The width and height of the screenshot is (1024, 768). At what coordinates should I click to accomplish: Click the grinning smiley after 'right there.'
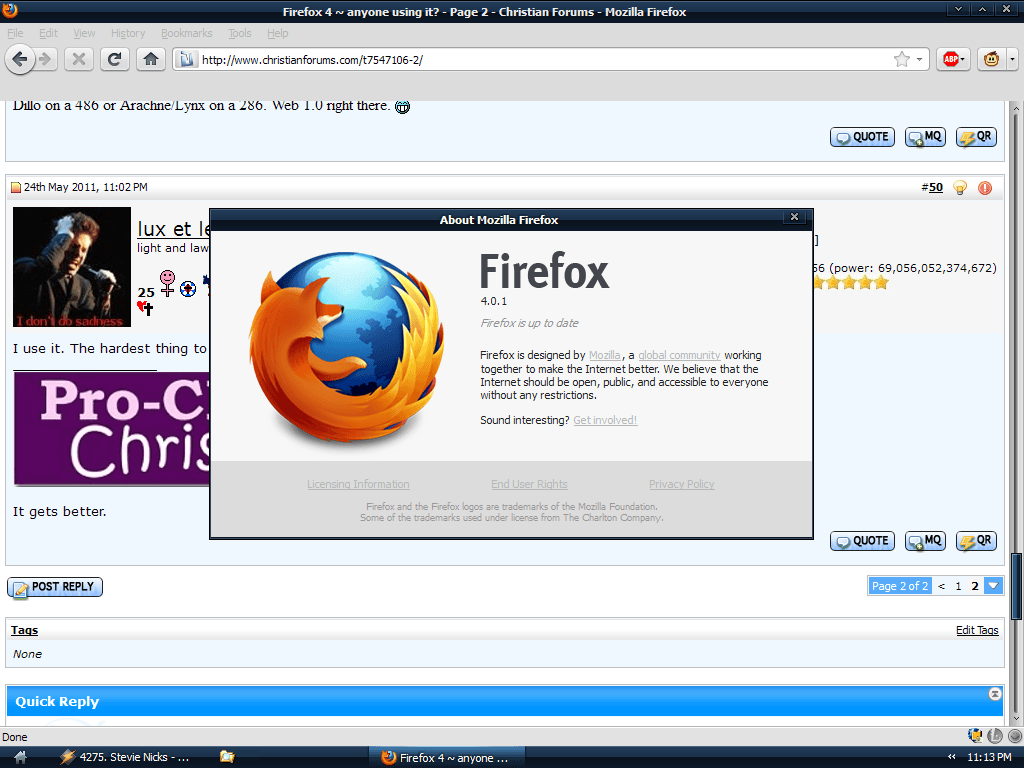tap(402, 107)
